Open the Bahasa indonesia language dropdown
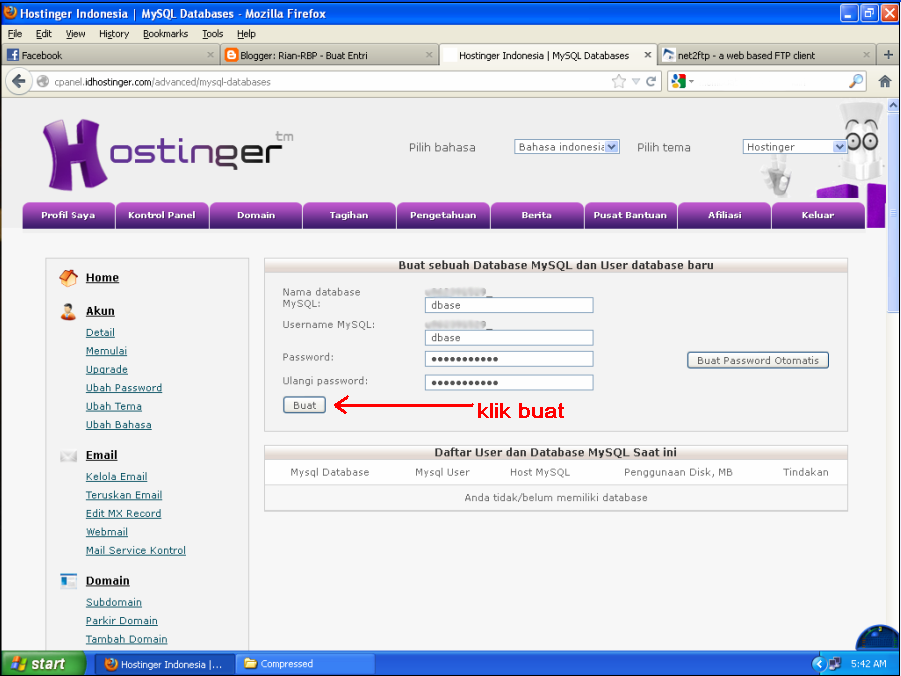The height and width of the screenshot is (676, 901). [x=567, y=147]
